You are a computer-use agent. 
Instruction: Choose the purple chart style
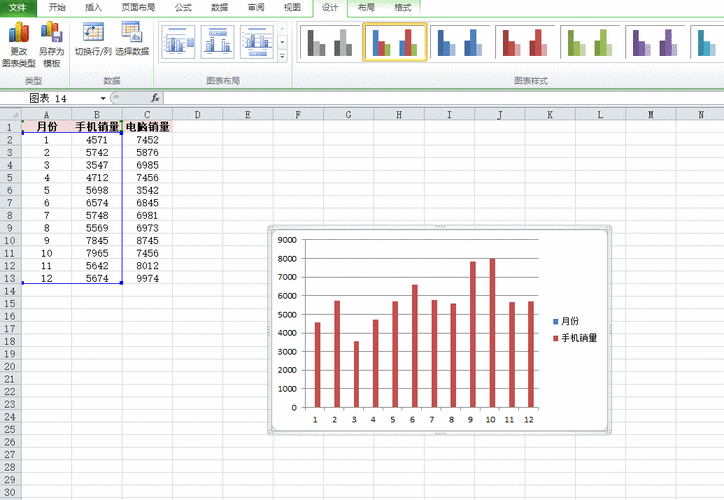pyautogui.click(x=655, y=43)
